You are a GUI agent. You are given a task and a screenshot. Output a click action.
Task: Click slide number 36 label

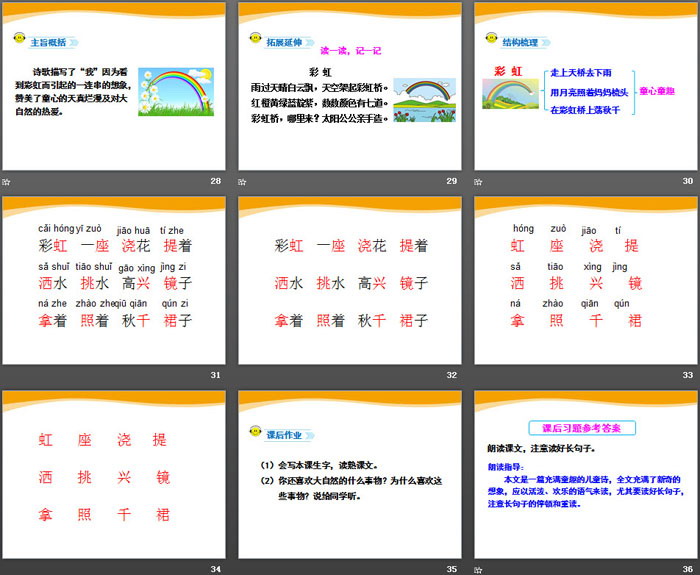pos(688,569)
